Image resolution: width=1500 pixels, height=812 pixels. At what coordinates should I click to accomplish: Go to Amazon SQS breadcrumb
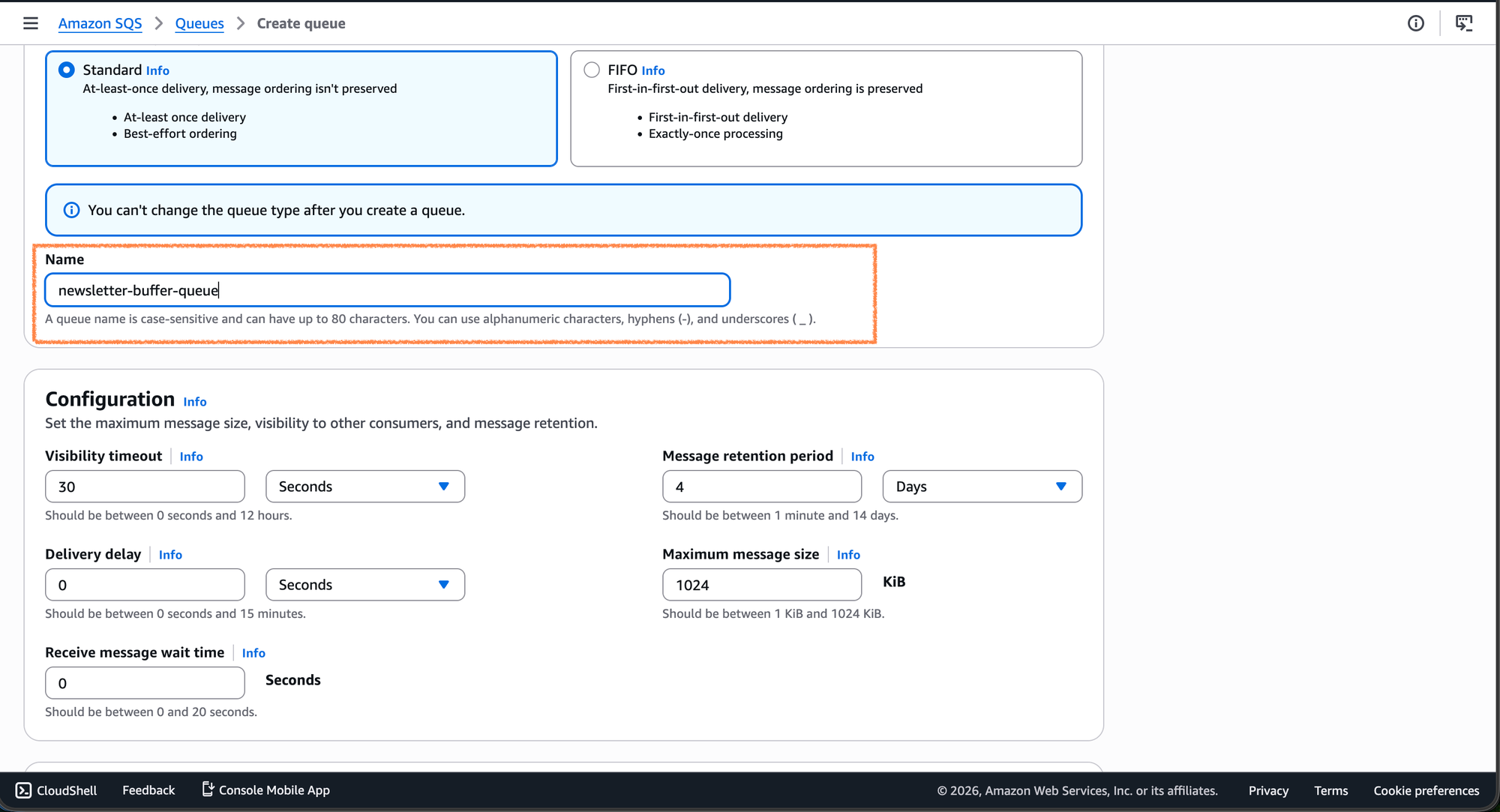(100, 23)
